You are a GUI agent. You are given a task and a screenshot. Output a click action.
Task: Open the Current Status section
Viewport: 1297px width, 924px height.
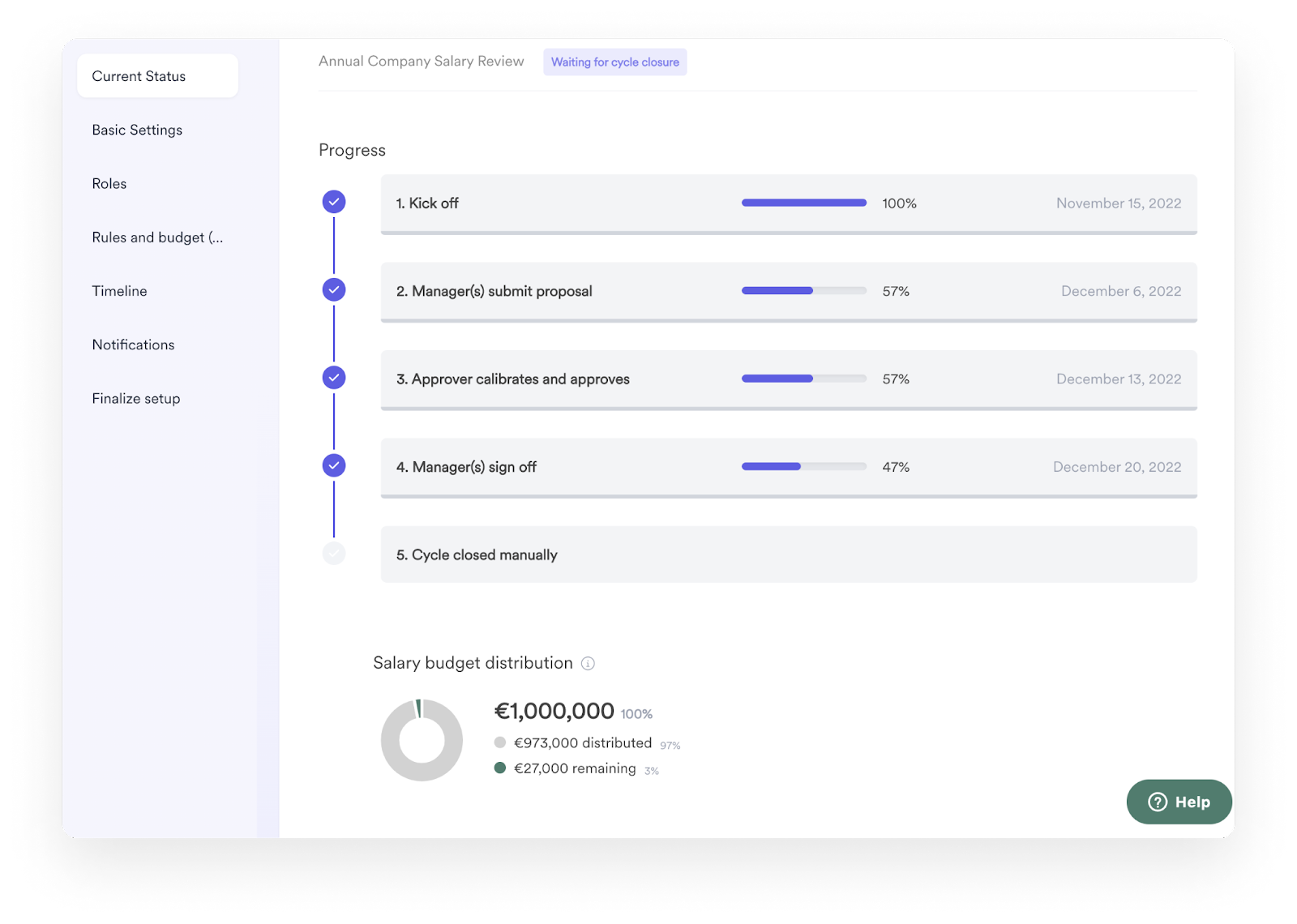[x=157, y=76]
